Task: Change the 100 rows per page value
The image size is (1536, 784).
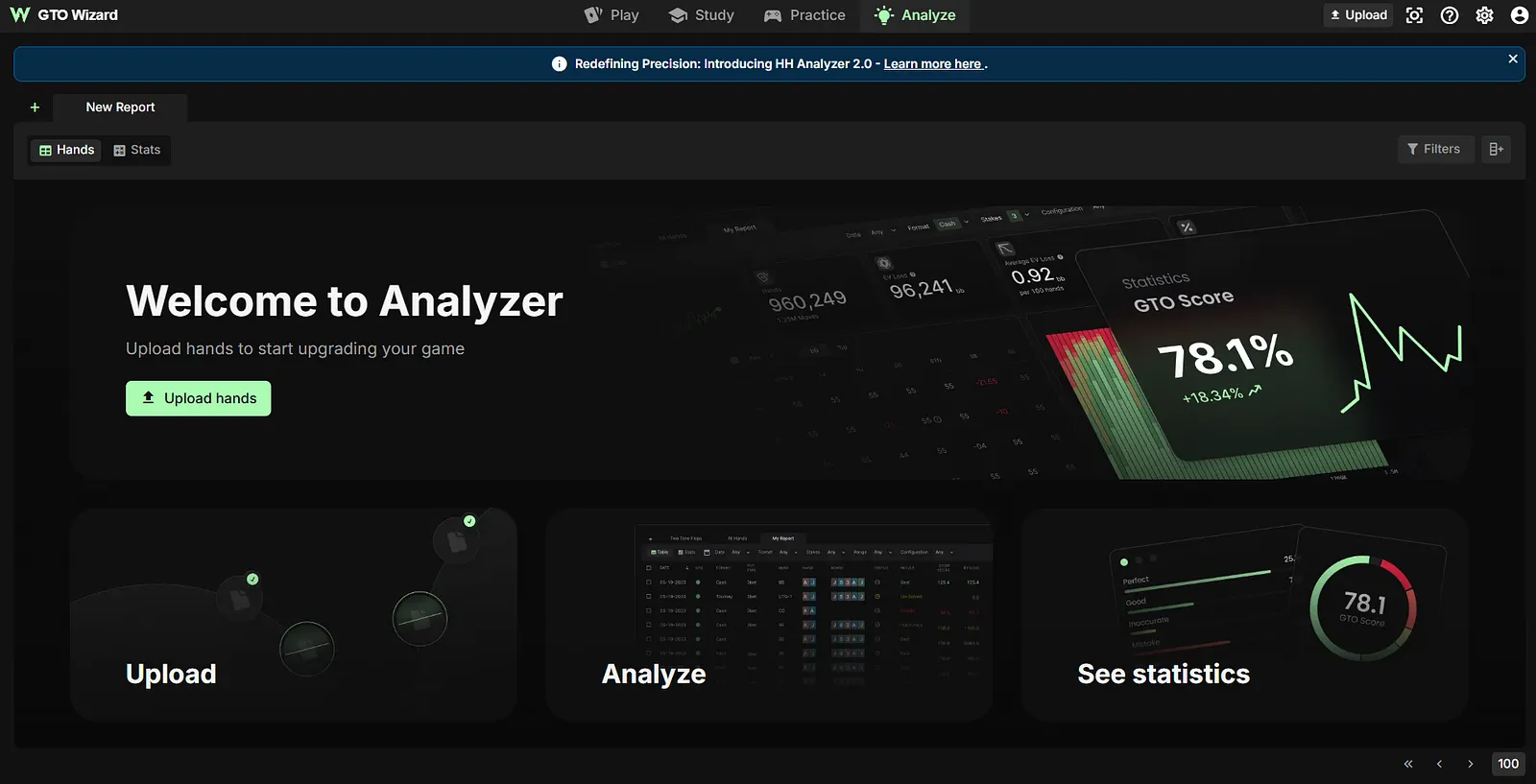Action: tap(1508, 764)
